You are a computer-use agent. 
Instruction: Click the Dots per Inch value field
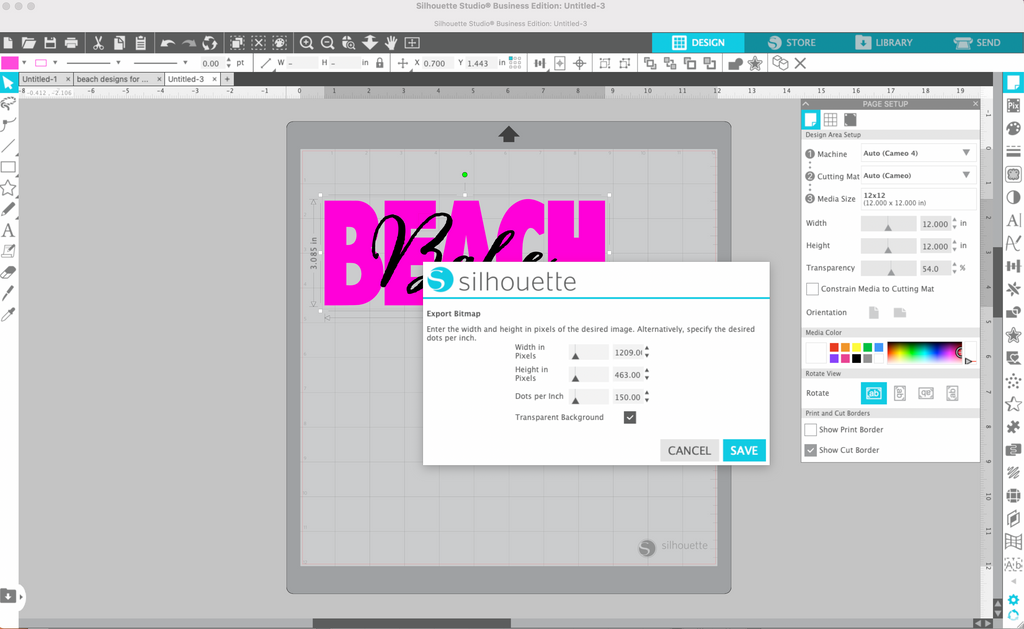pos(628,397)
